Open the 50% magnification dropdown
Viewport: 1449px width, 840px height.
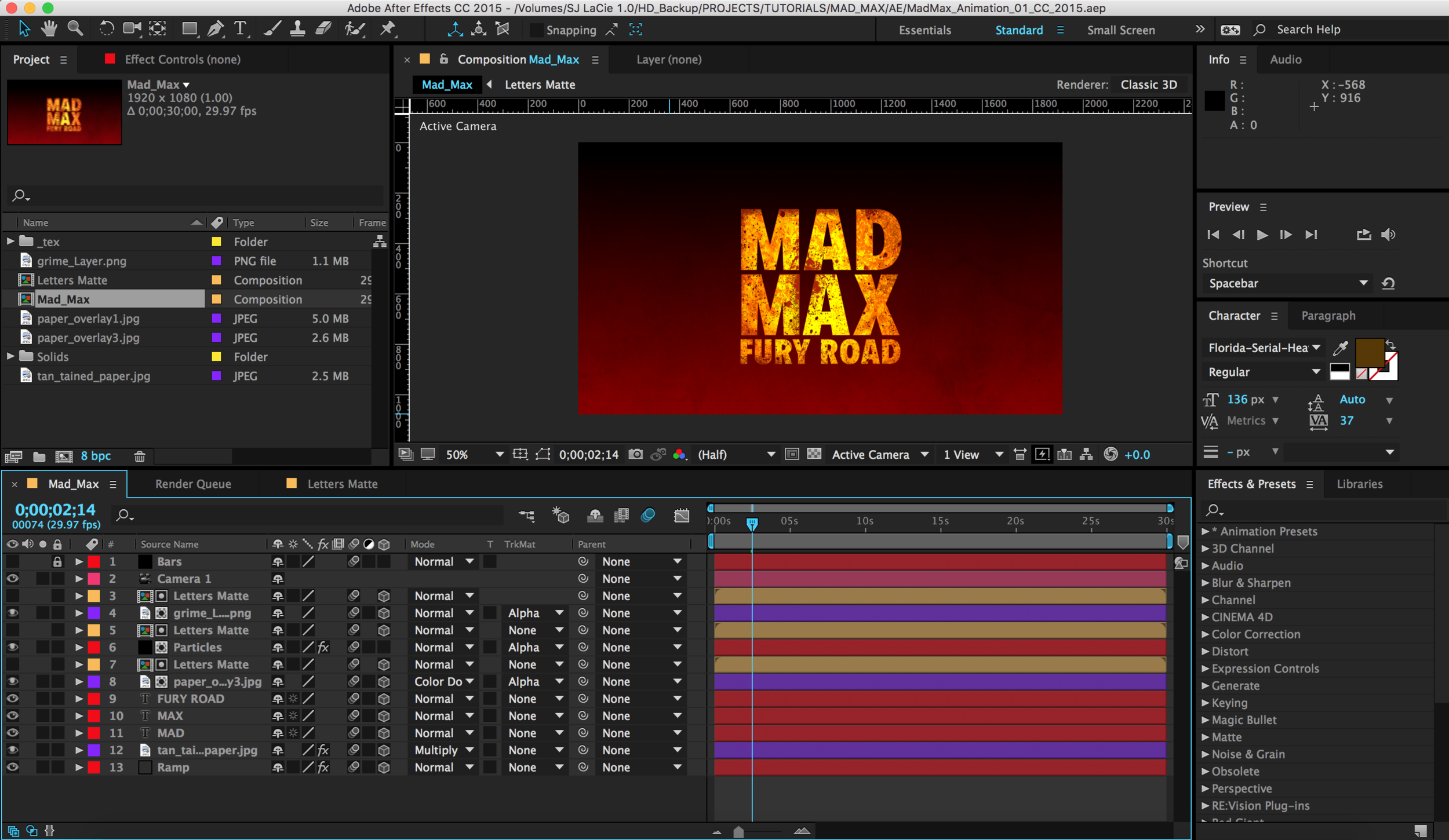point(474,455)
